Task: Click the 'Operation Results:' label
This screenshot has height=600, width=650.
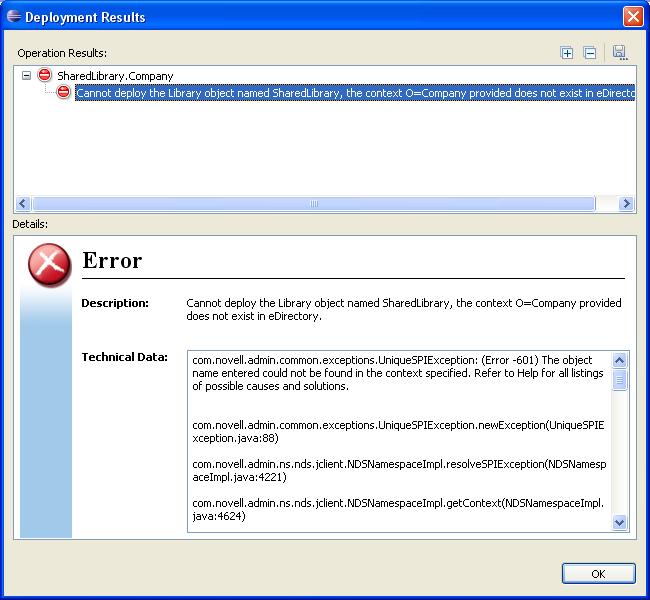Action: point(62,53)
